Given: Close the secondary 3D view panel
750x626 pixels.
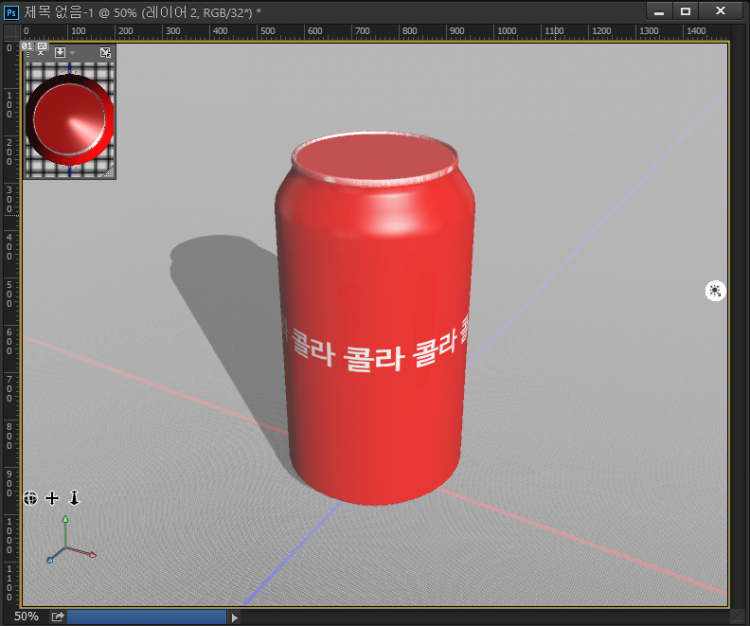Looking at the screenshot, I should (x=41, y=52).
